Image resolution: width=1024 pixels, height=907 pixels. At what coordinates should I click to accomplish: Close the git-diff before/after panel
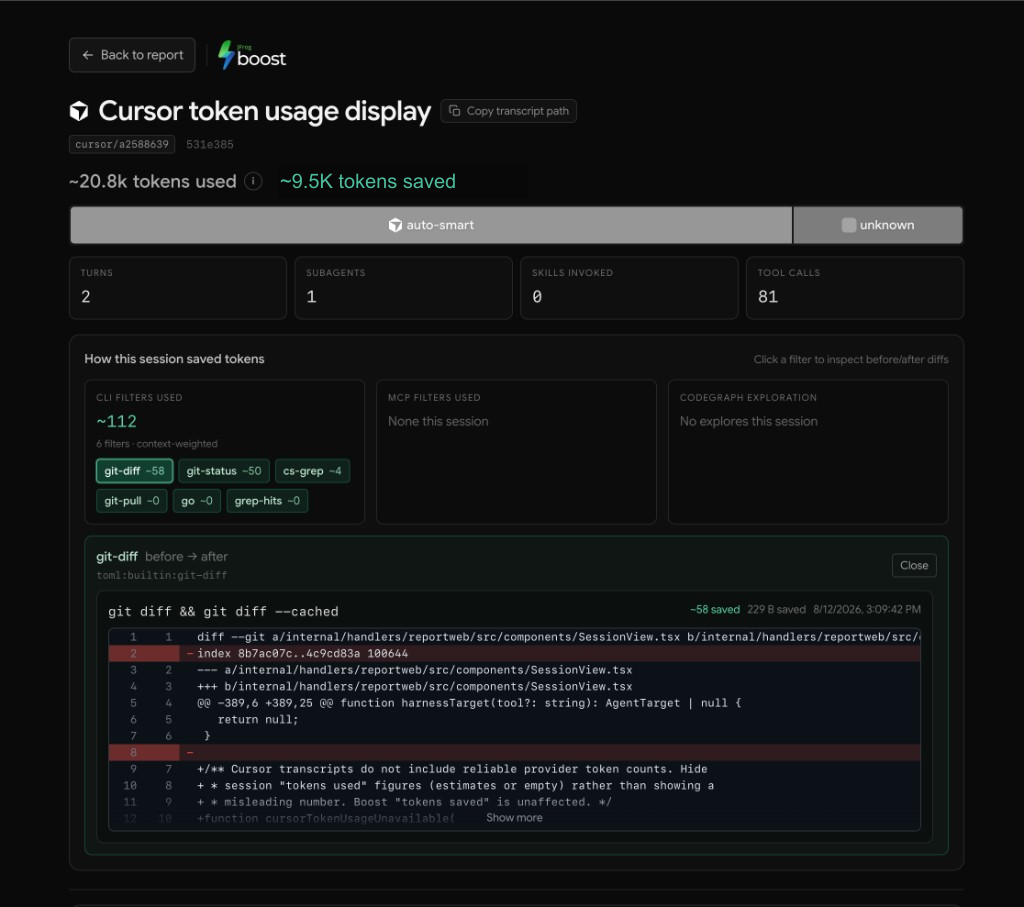pyautogui.click(x=914, y=565)
